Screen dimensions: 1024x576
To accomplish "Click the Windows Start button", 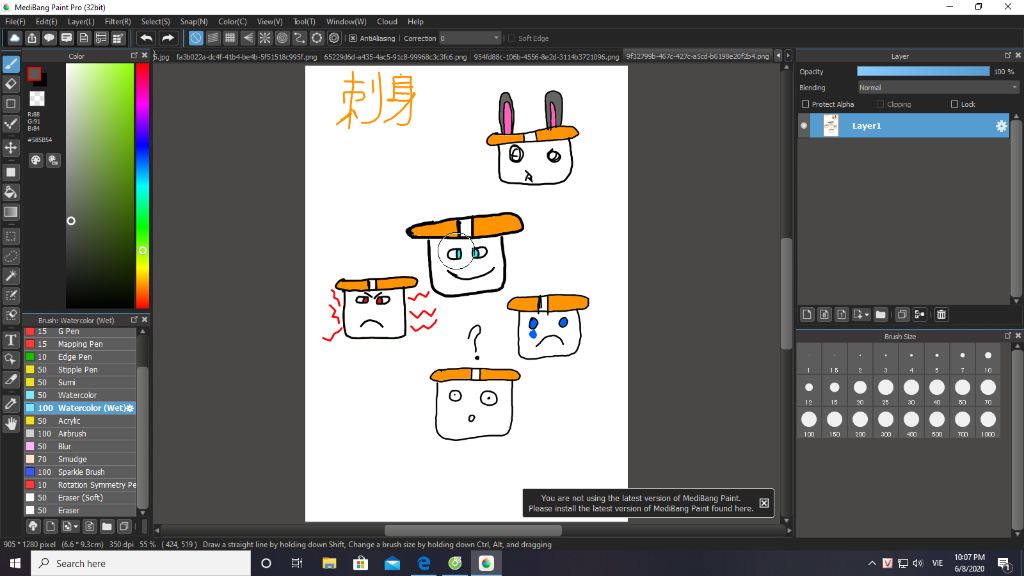I will [15, 563].
